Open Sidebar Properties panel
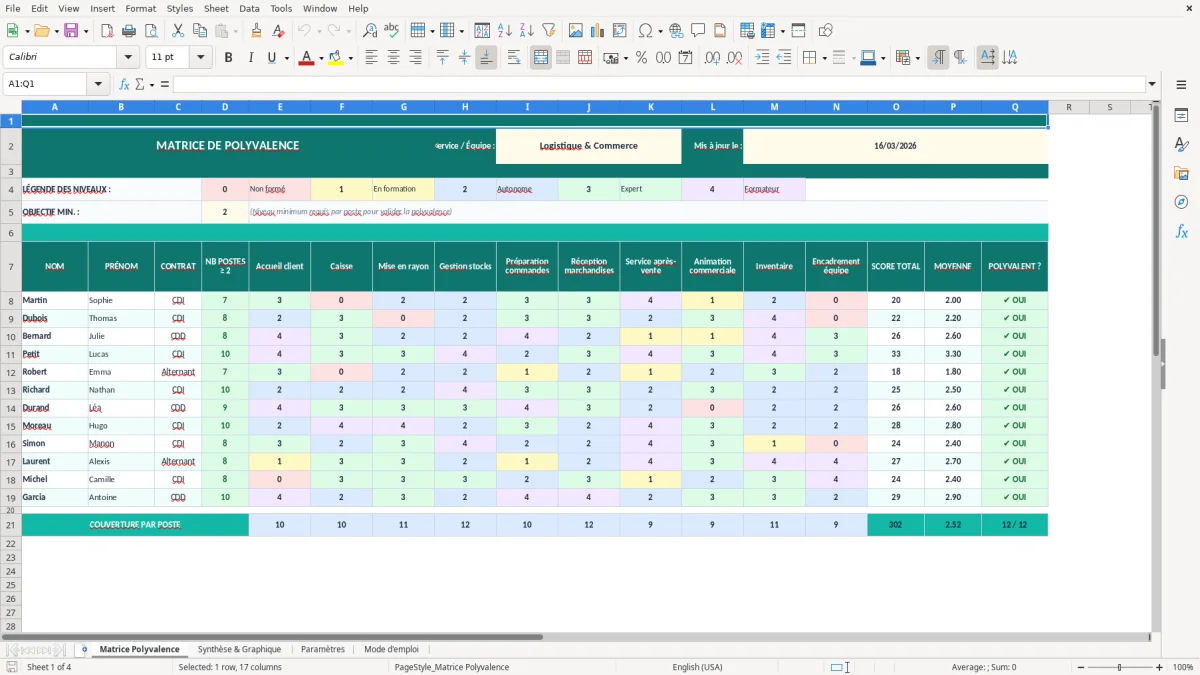The height and width of the screenshot is (675, 1200). click(1181, 116)
